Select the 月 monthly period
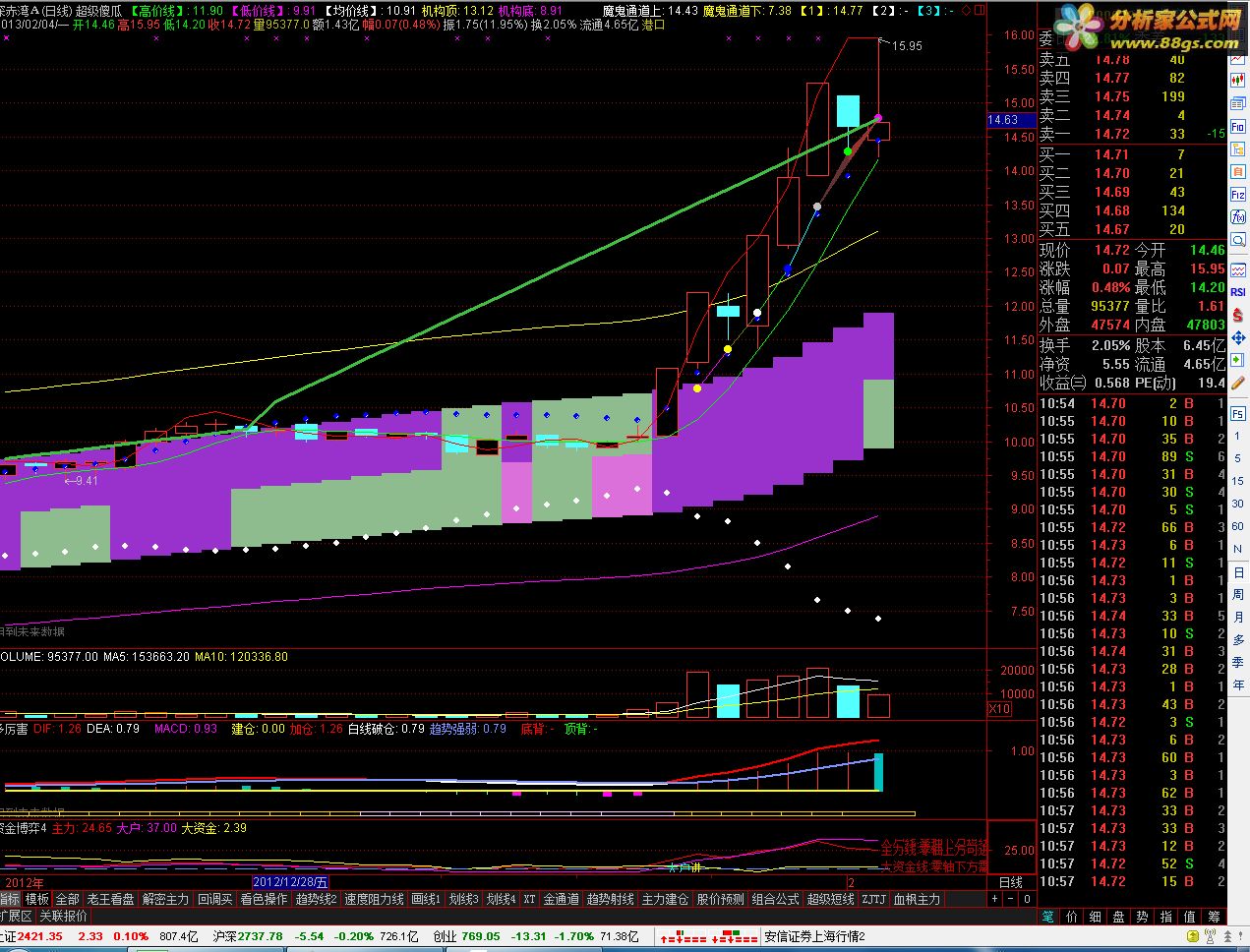Viewport: 1250px width, 952px height. (1238, 618)
